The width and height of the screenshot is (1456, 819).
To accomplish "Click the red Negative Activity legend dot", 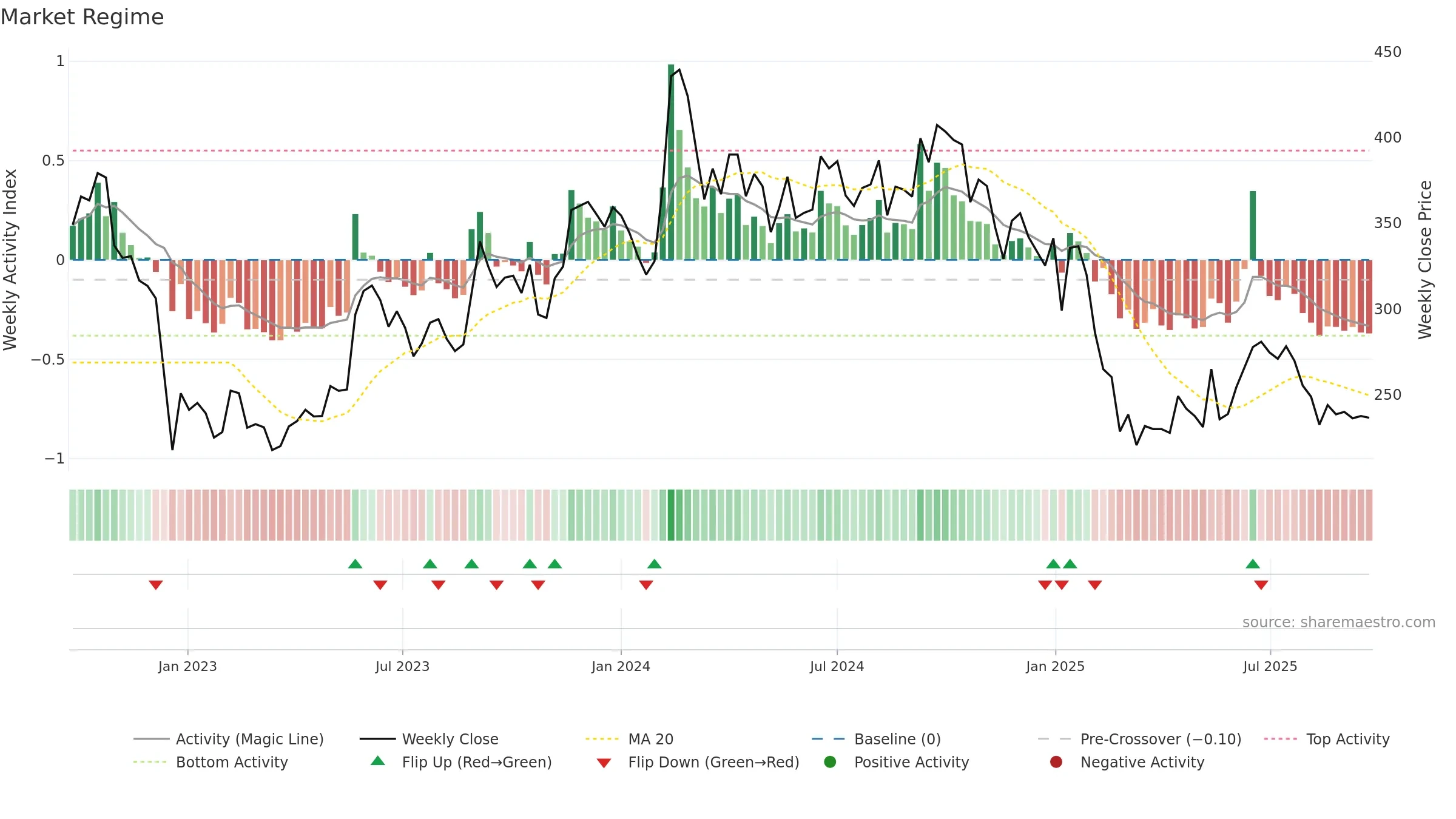I will point(1056,762).
